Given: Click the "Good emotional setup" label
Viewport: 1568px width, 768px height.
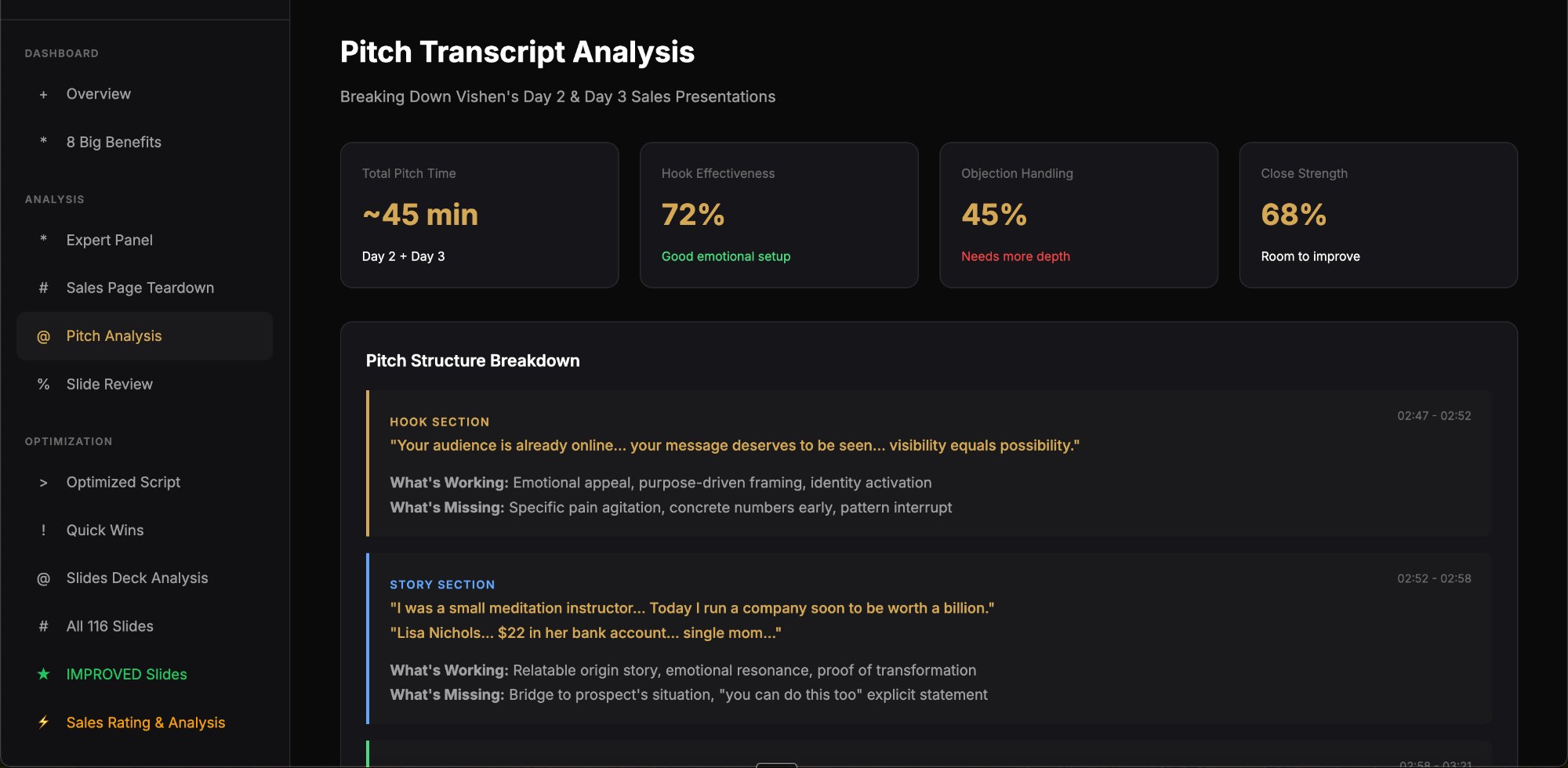Looking at the screenshot, I should [x=726, y=256].
